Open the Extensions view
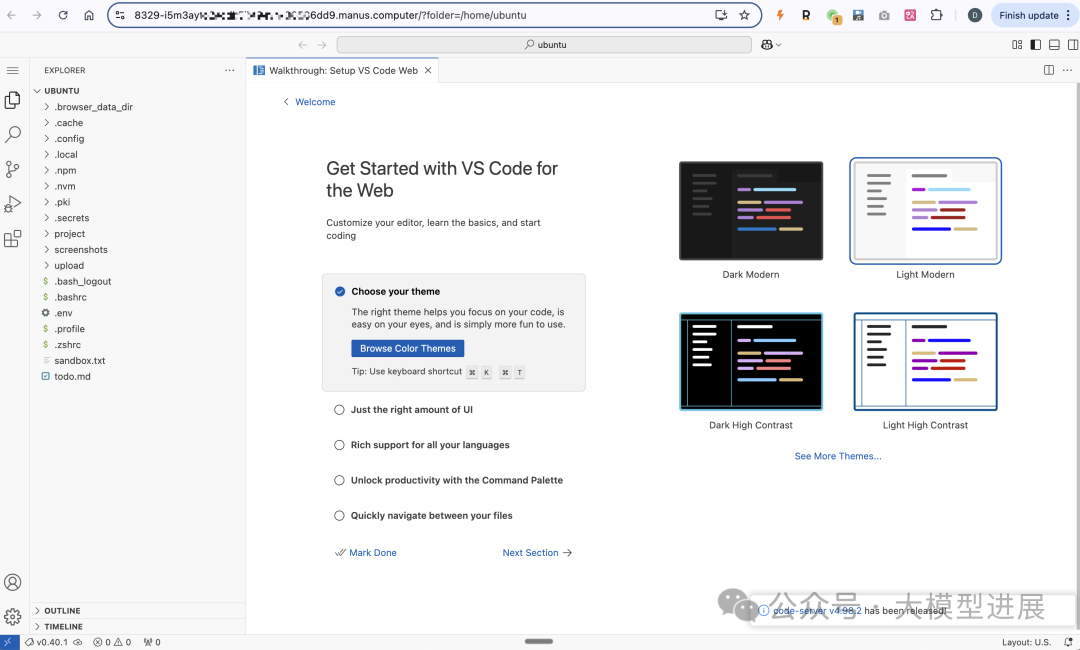Viewport: 1080px width, 650px height. pos(12,239)
